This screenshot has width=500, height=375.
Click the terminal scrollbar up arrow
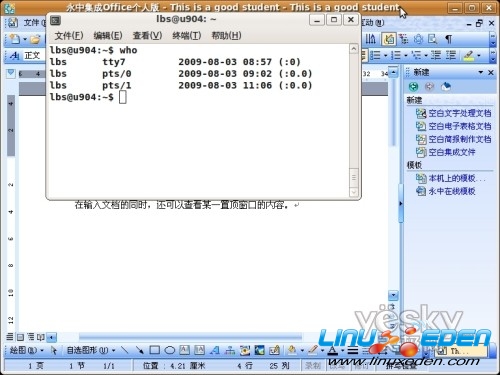[x=354, y=49]
